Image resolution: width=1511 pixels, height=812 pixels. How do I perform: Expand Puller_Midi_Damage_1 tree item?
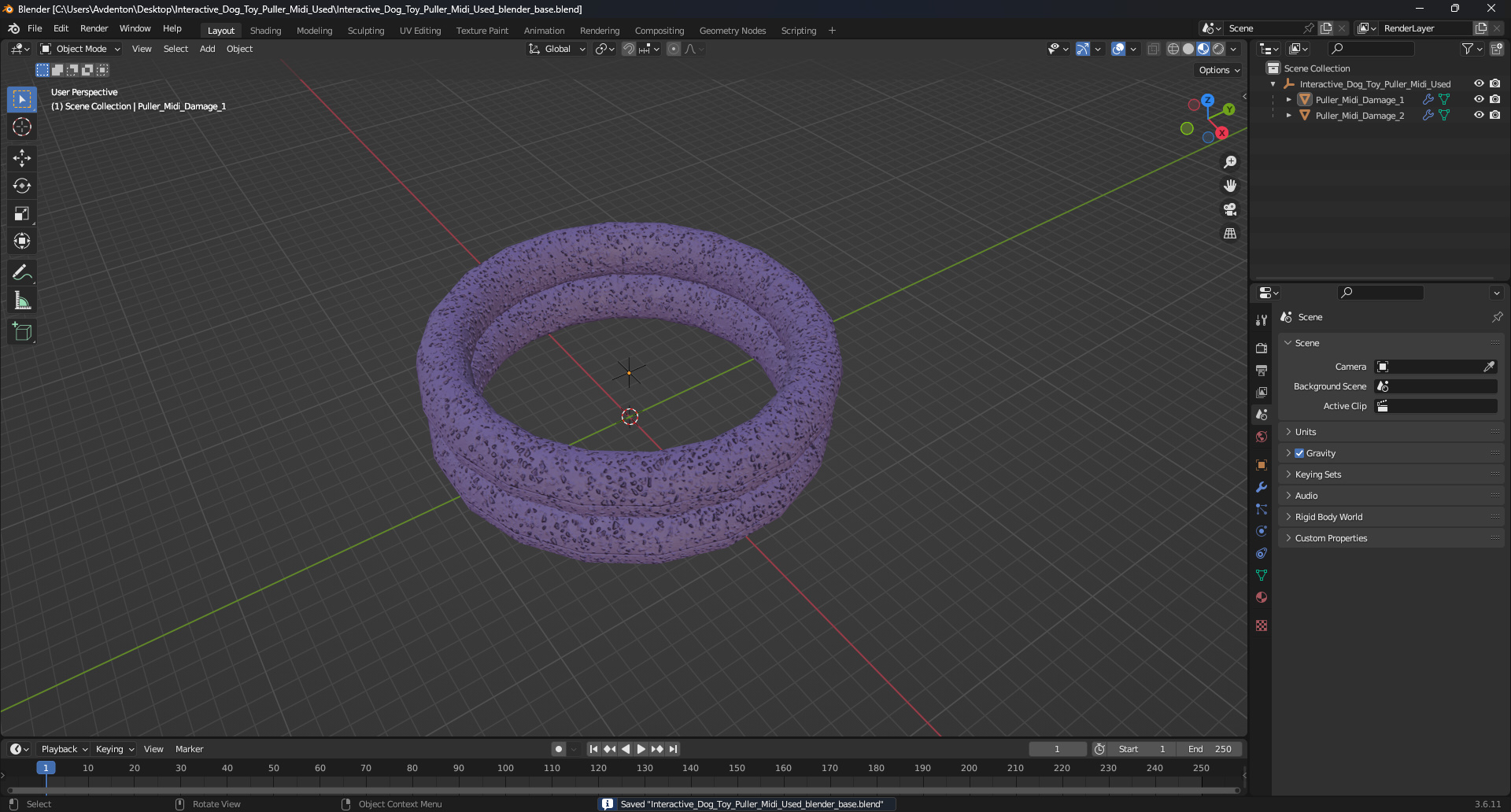1289,100
